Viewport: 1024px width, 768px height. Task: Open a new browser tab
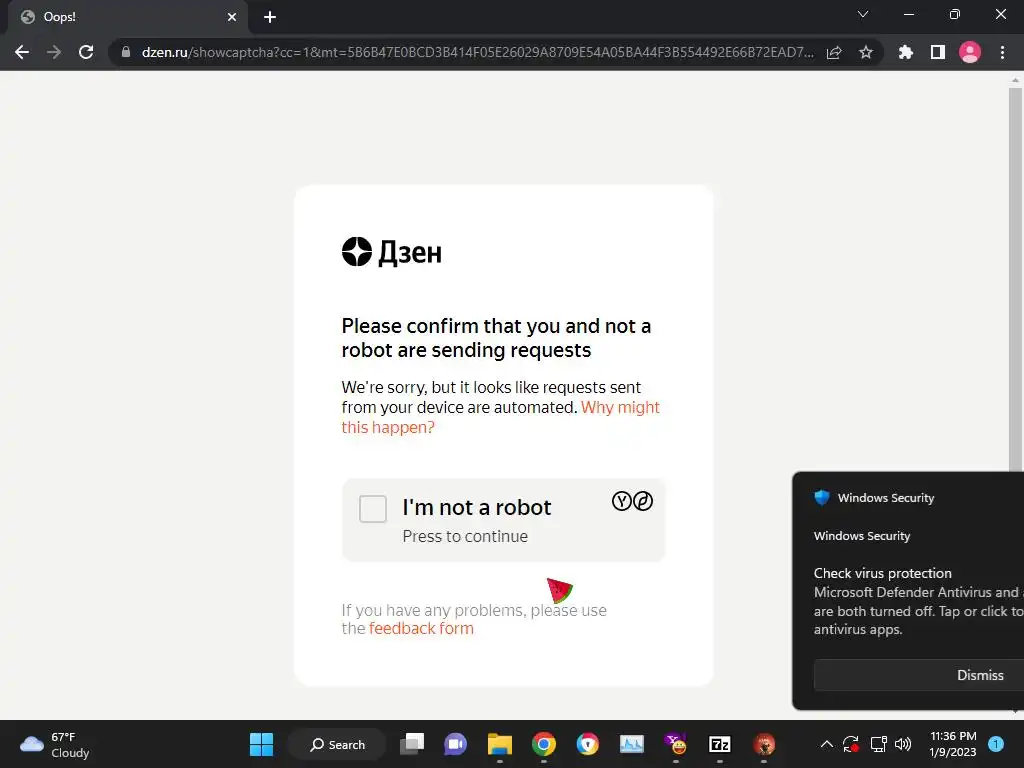270,17
